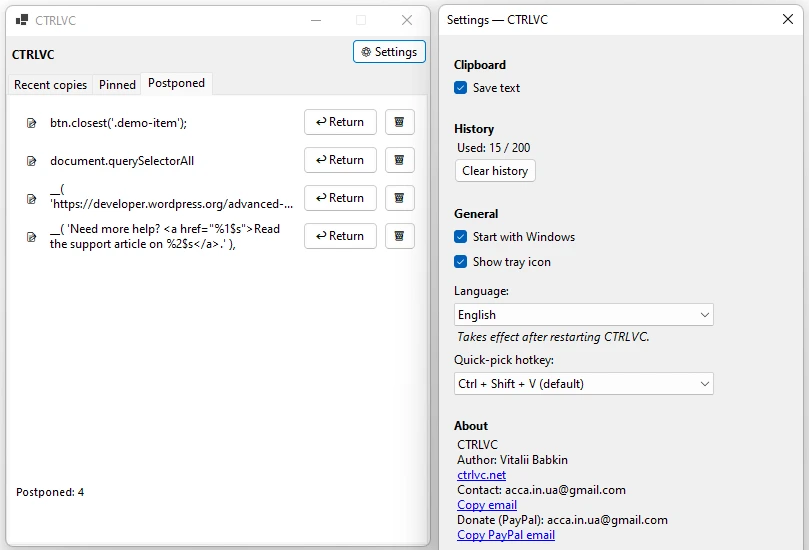Click the 'Author: Vitalii Babkin' text
The width and height of the screenshot is (809, 550).
coord(512,460)
